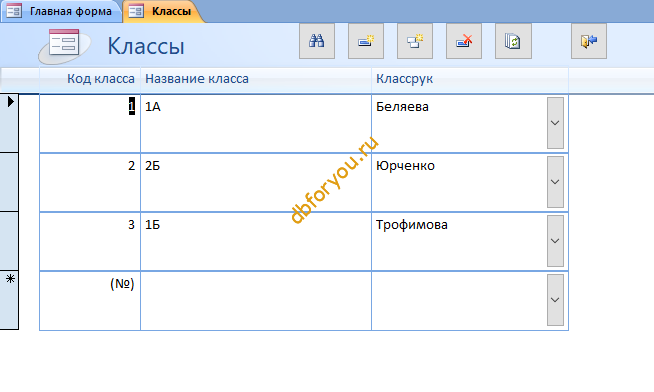
Task: Select record selector of row 1А
Action: [9, 123]
